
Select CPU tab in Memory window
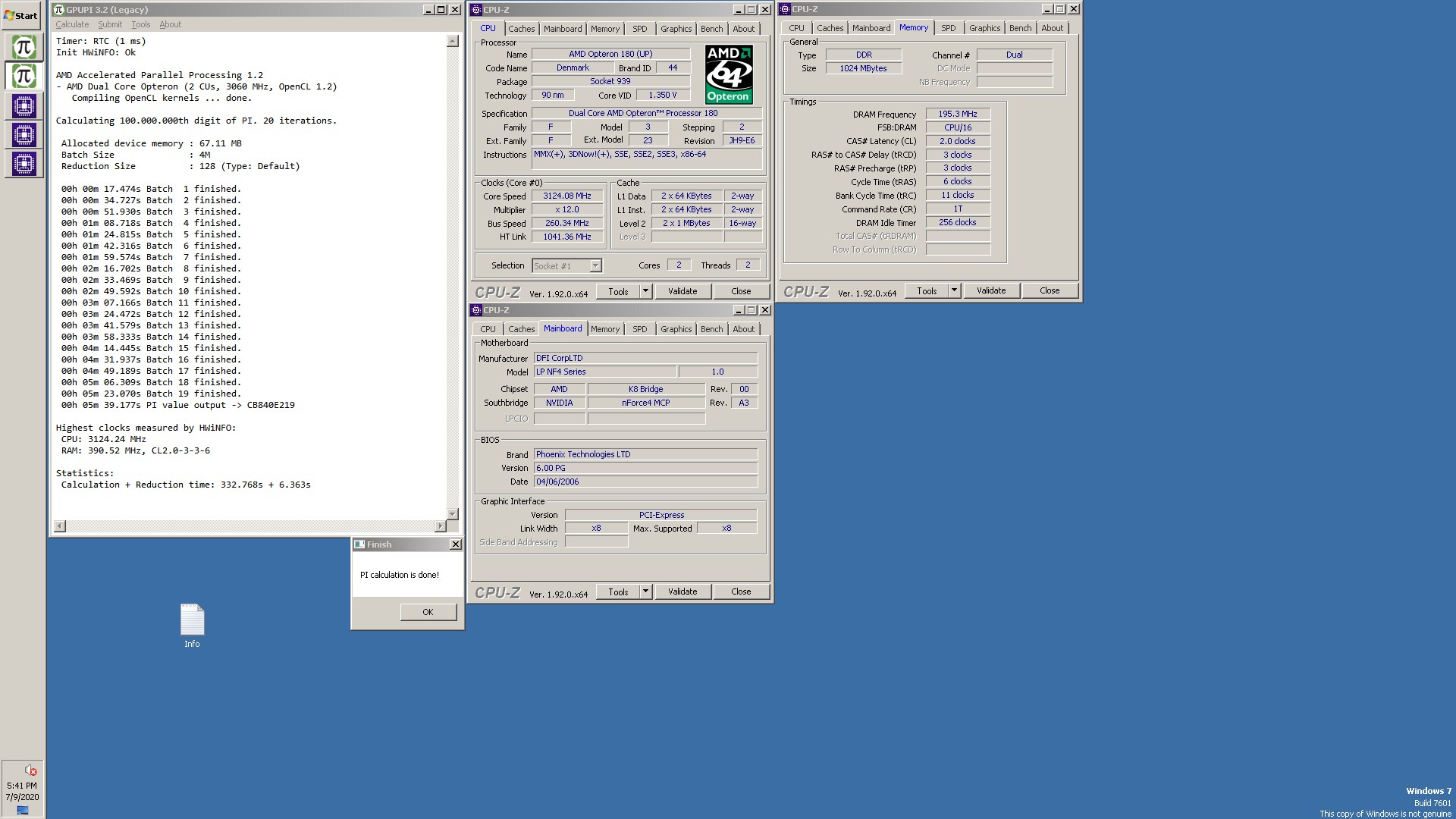[x=796, y=28]
